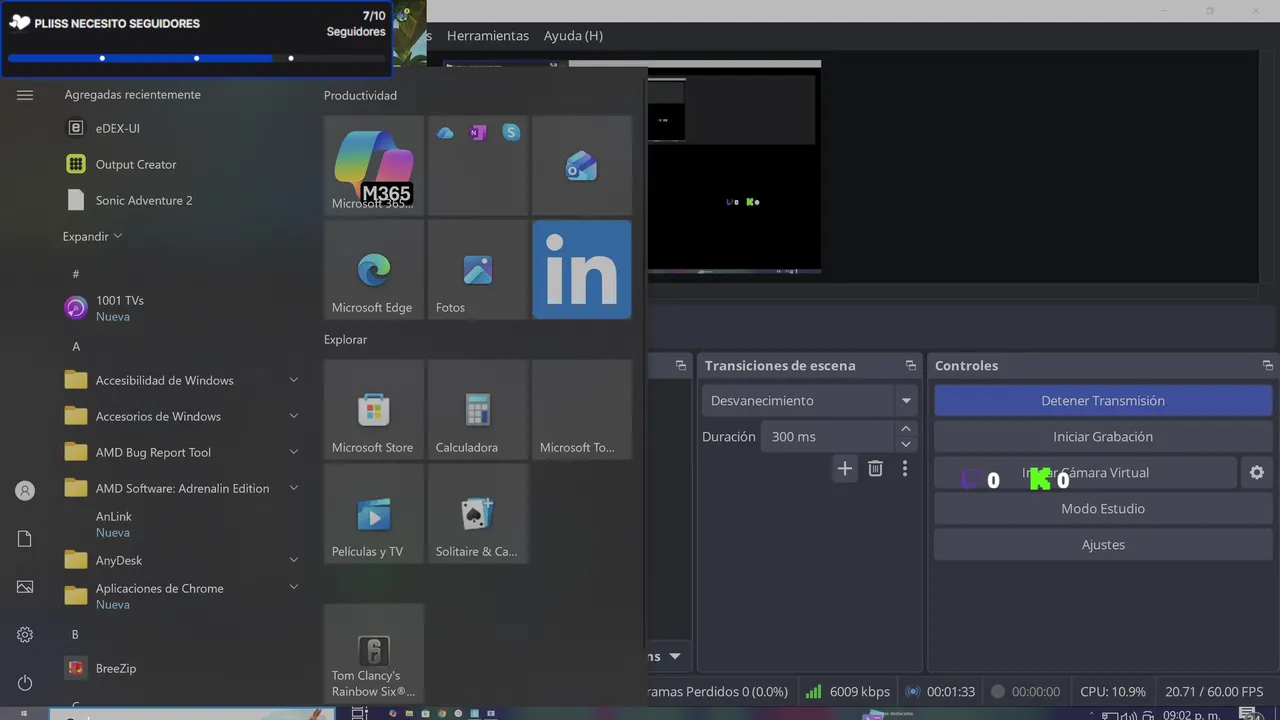Open the user account icon in Start rail
Image resolution: width=1280 pixels, height=720 pixels.
[25, 491]
